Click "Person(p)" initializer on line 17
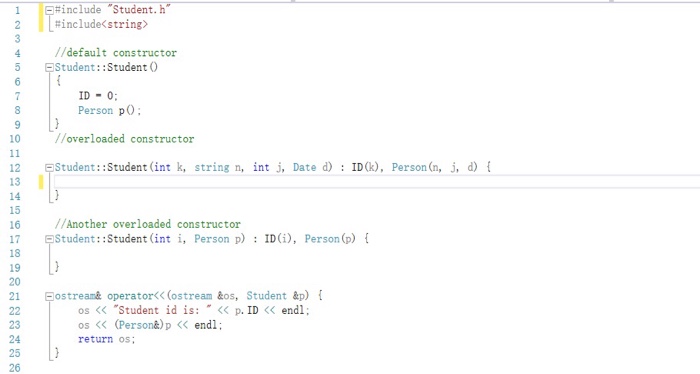This screenshot has width=700, height=374. click(330, 239)
